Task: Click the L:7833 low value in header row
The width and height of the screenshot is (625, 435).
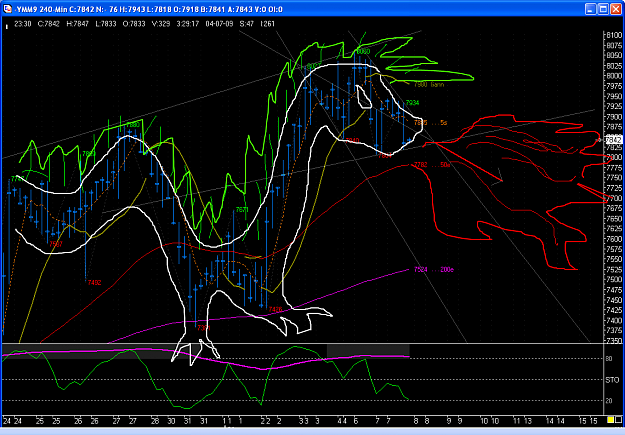Action: point(106,24)
